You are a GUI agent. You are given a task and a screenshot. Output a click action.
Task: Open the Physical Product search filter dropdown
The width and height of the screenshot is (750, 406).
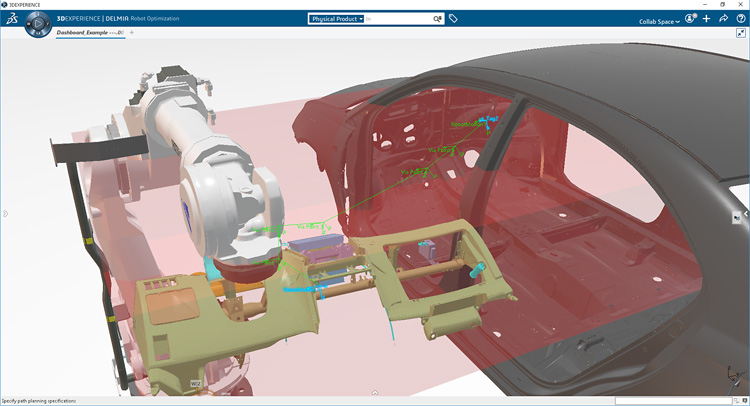[336, 19]
